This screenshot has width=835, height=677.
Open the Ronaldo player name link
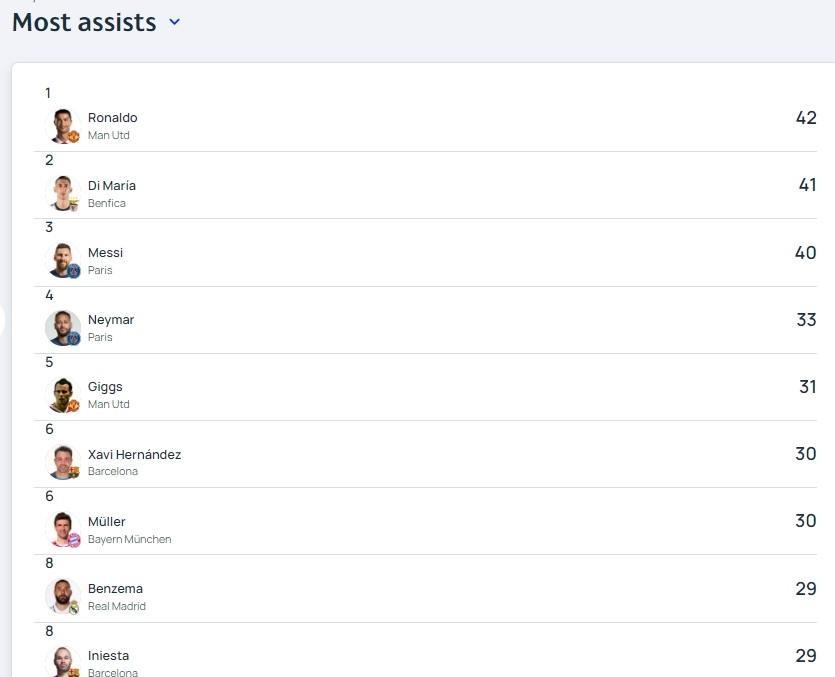pyautogui.click(x=112, y=118)
